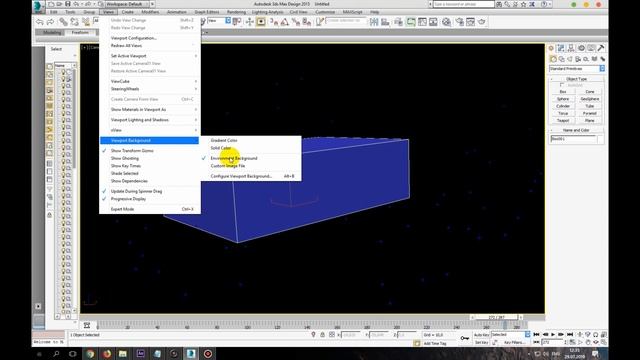
Task: Expand Viewport Lighting and Shadows submenu
Action: tap(149, 120)
